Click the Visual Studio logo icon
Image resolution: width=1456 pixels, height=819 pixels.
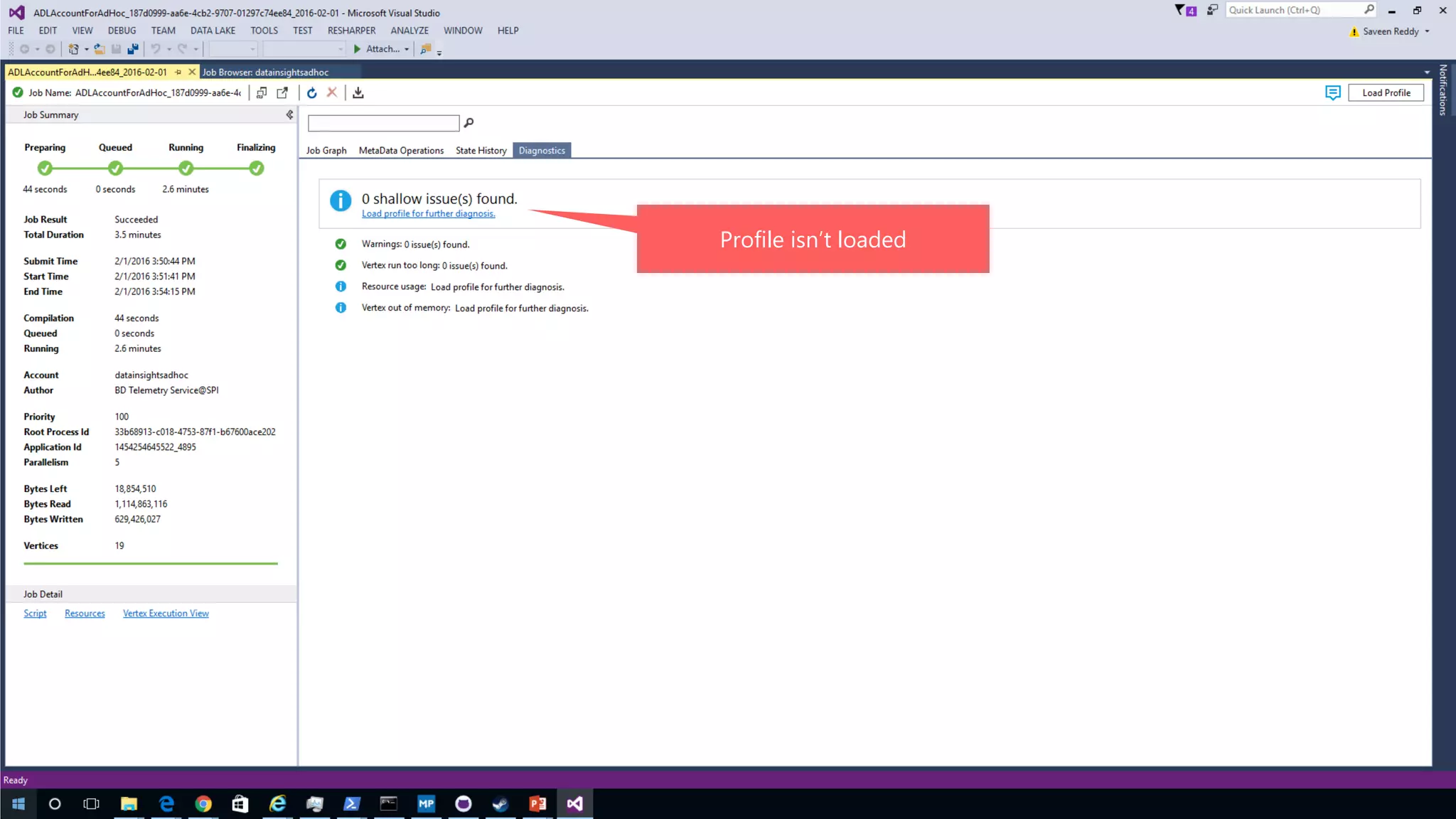click(x=16, y=12)
